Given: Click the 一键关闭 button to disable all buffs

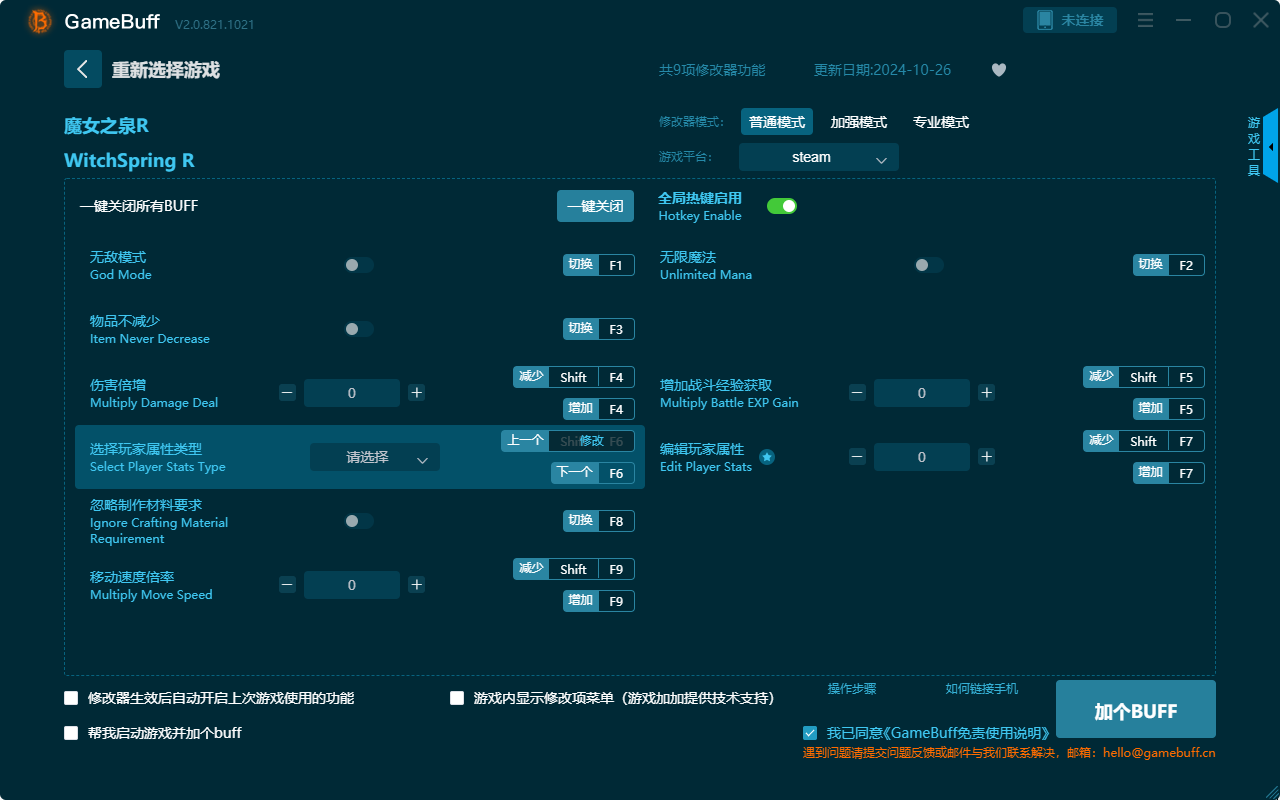Looking at the screenshot, I should (x=595, y=205).
